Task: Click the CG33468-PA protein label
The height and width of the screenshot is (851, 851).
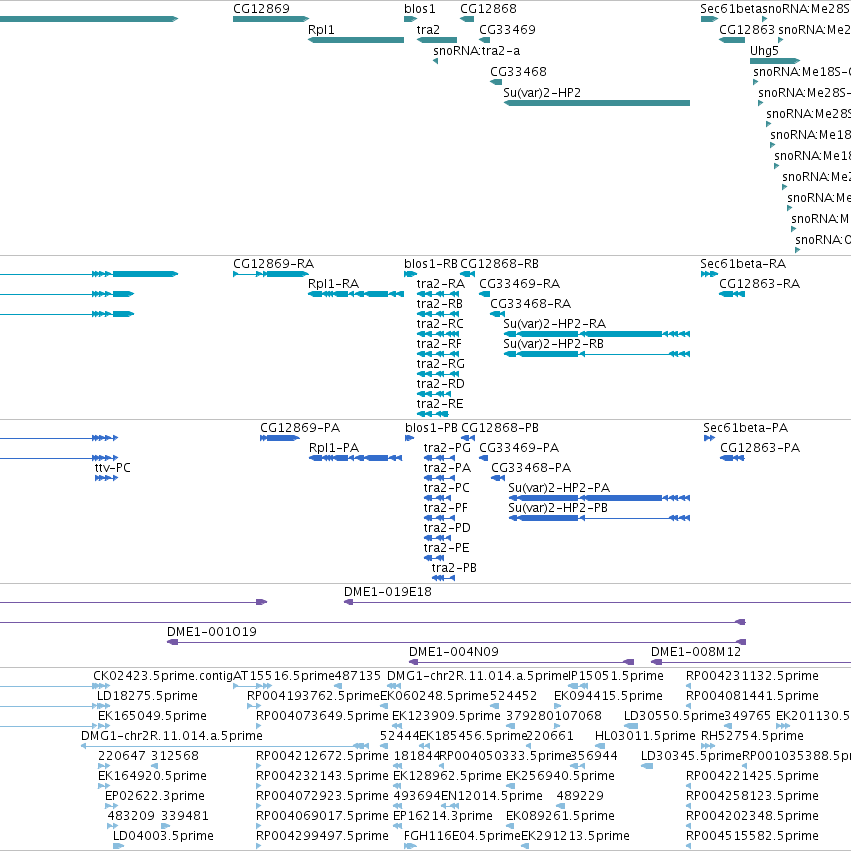Action: point(531,468)
